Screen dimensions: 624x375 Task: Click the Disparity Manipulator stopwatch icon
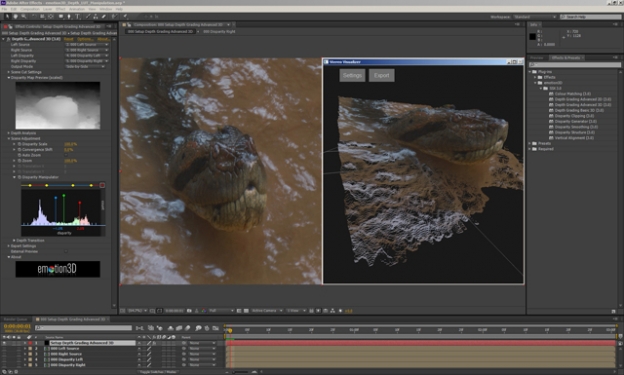point(19,177)
